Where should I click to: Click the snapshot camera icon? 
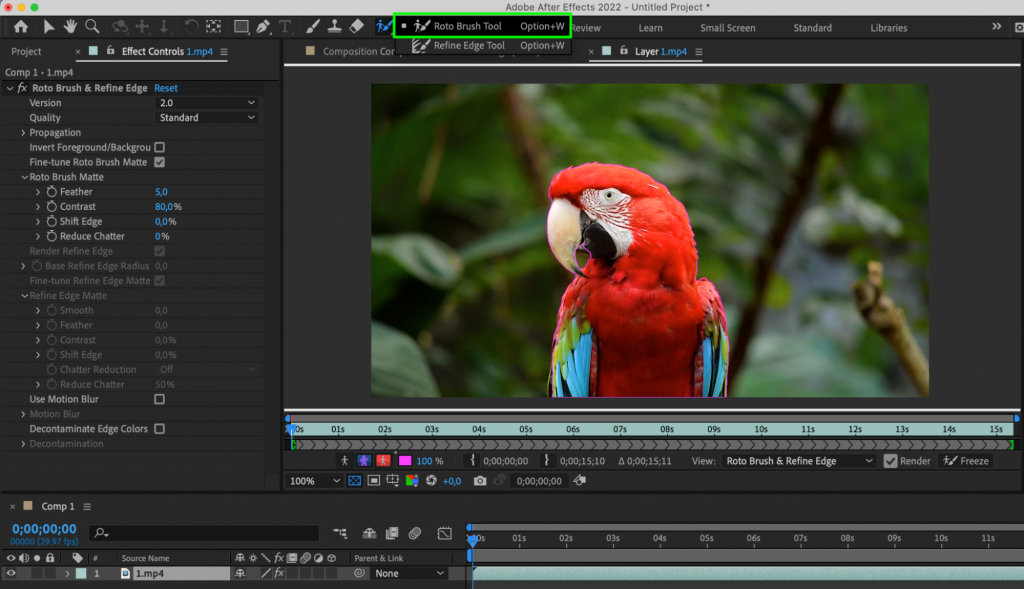482,481
